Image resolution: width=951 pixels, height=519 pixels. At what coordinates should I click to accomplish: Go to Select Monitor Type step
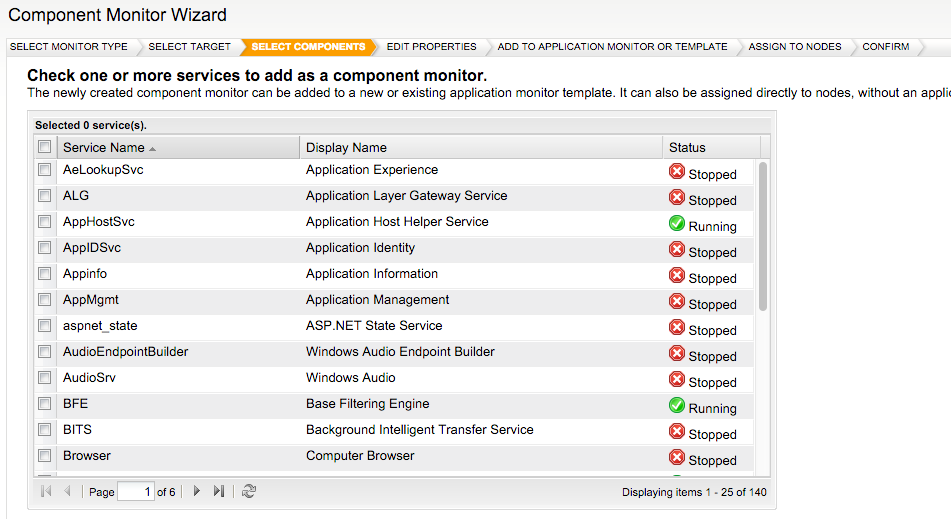coord(69,47)
